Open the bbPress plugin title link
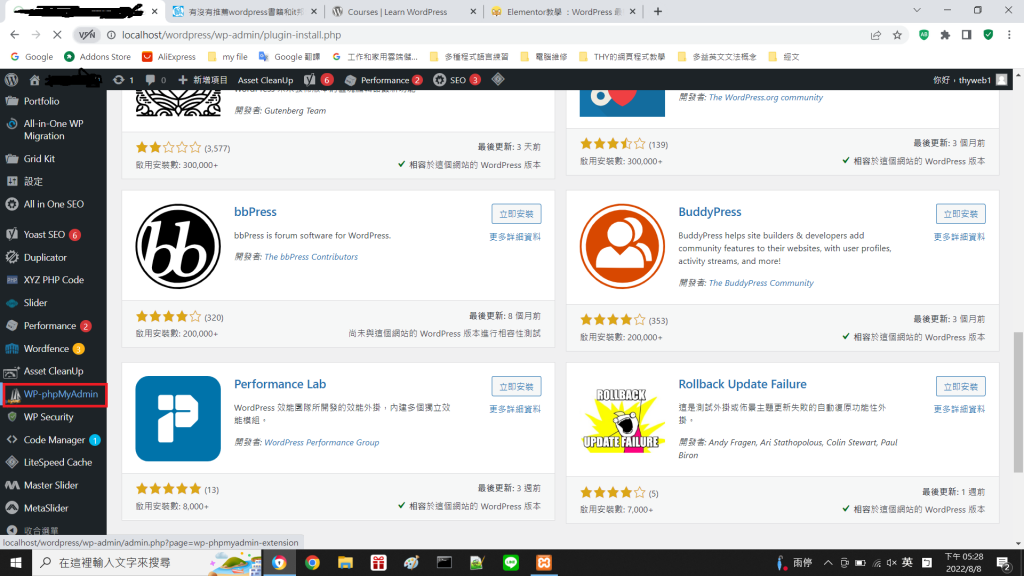 pos(255,212)
